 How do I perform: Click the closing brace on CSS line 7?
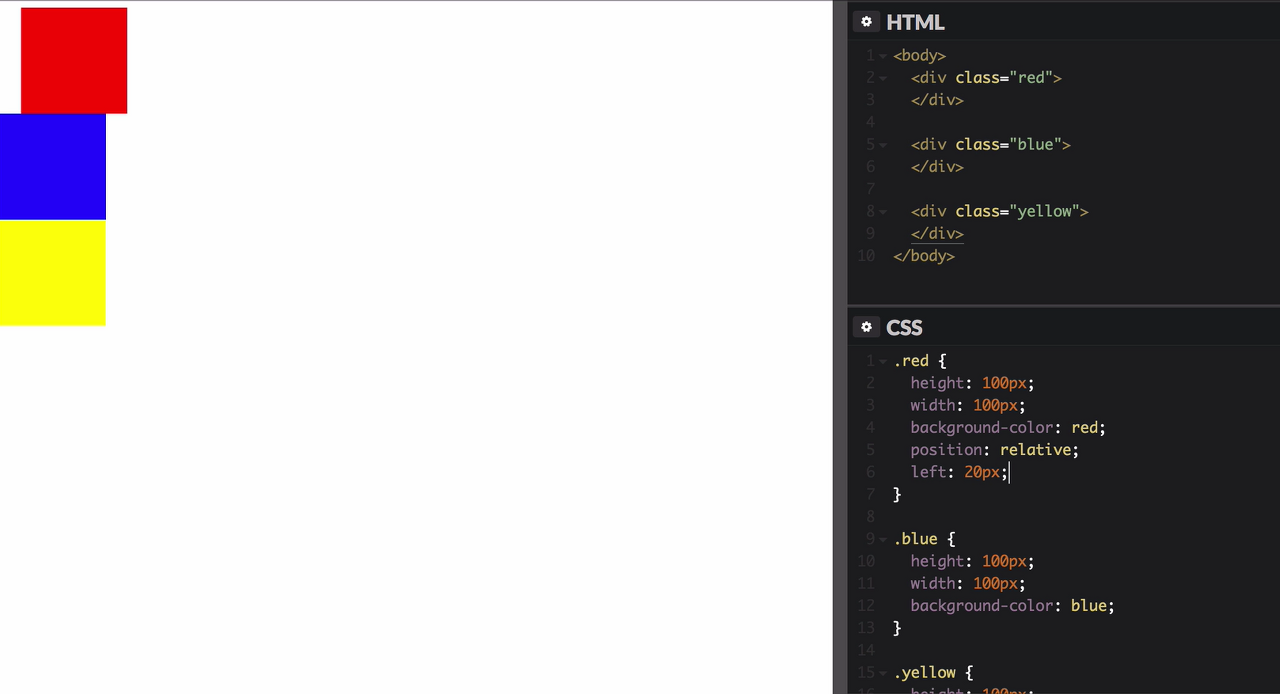897,495
